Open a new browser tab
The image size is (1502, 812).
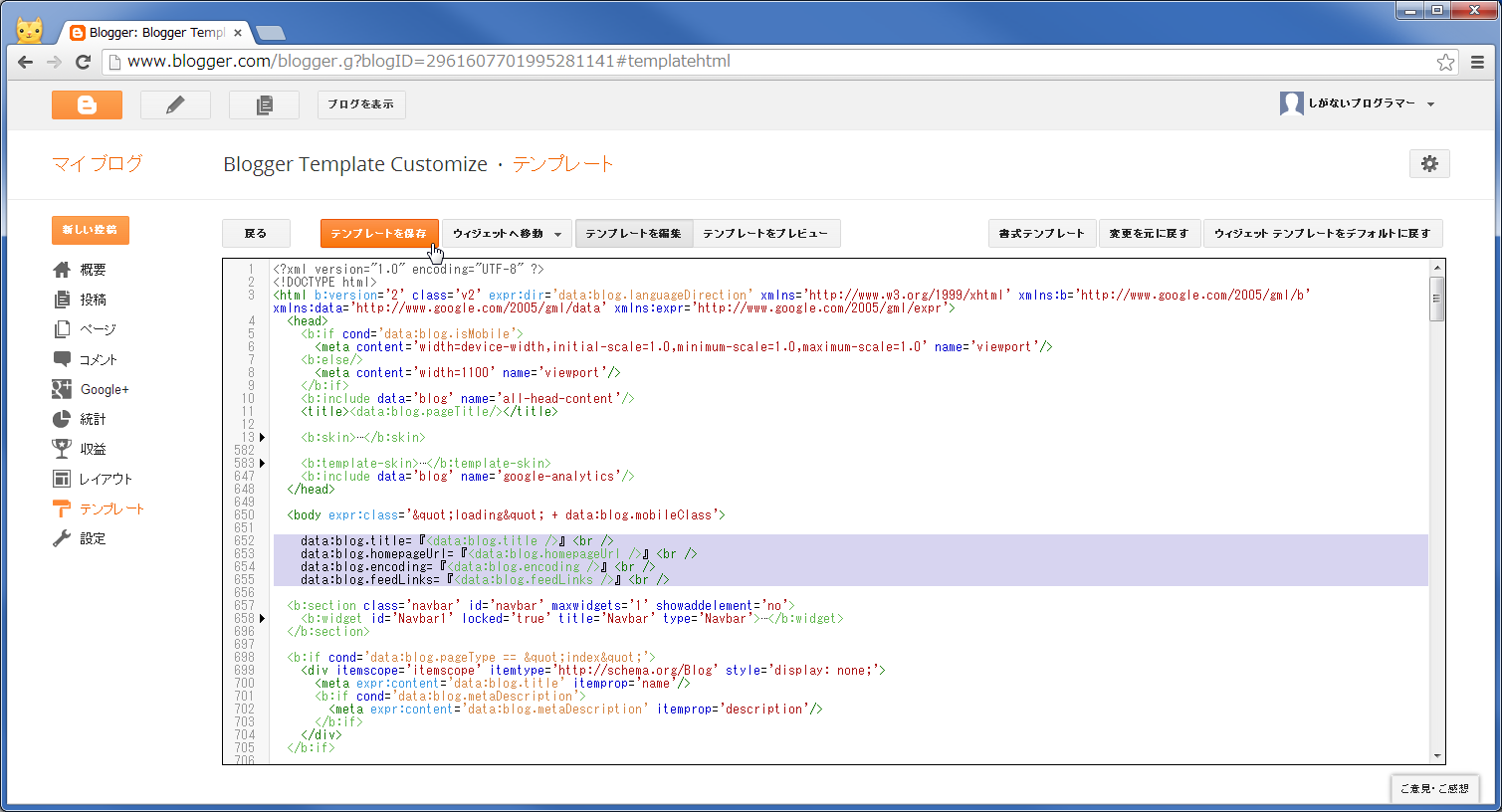pos(270,33)
